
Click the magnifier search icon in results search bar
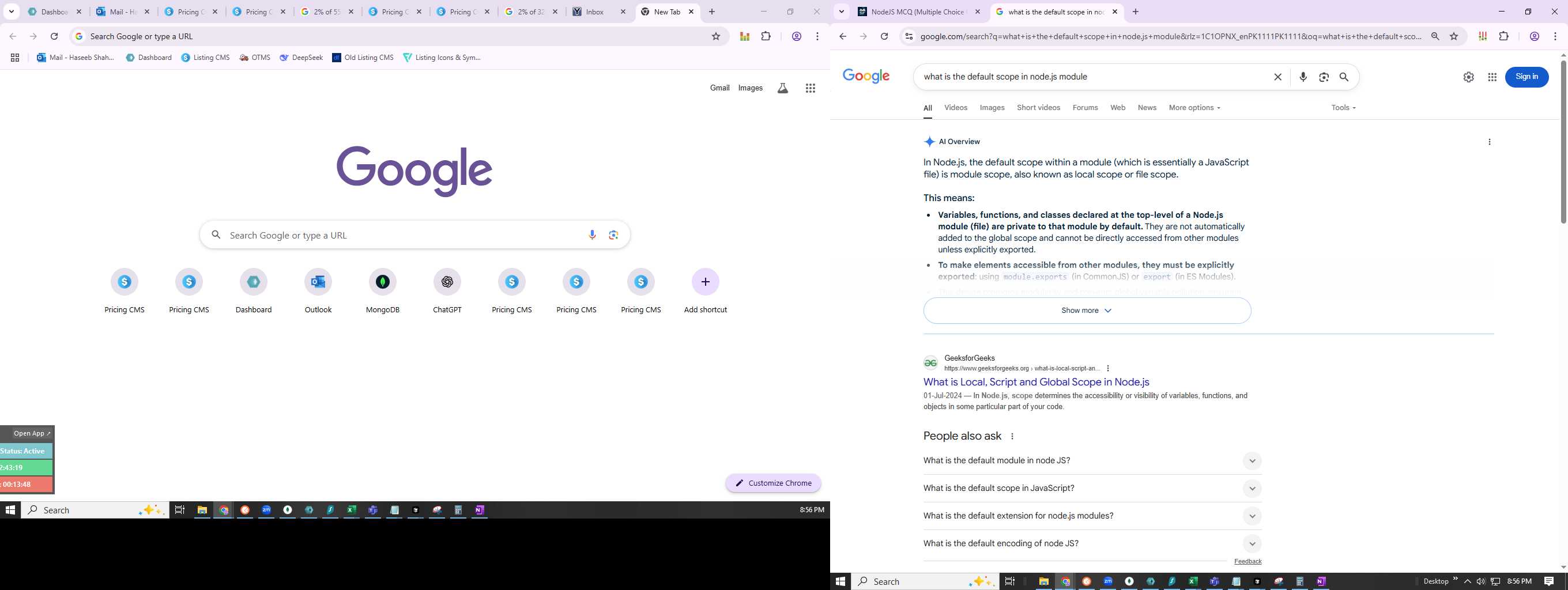[x=1344, y=77]
